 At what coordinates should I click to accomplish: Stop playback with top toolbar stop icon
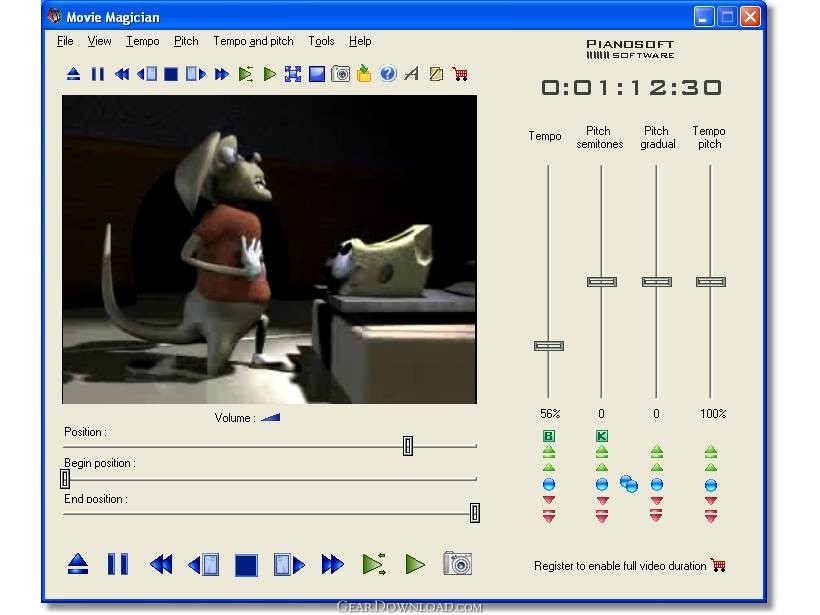click(171, 74)
